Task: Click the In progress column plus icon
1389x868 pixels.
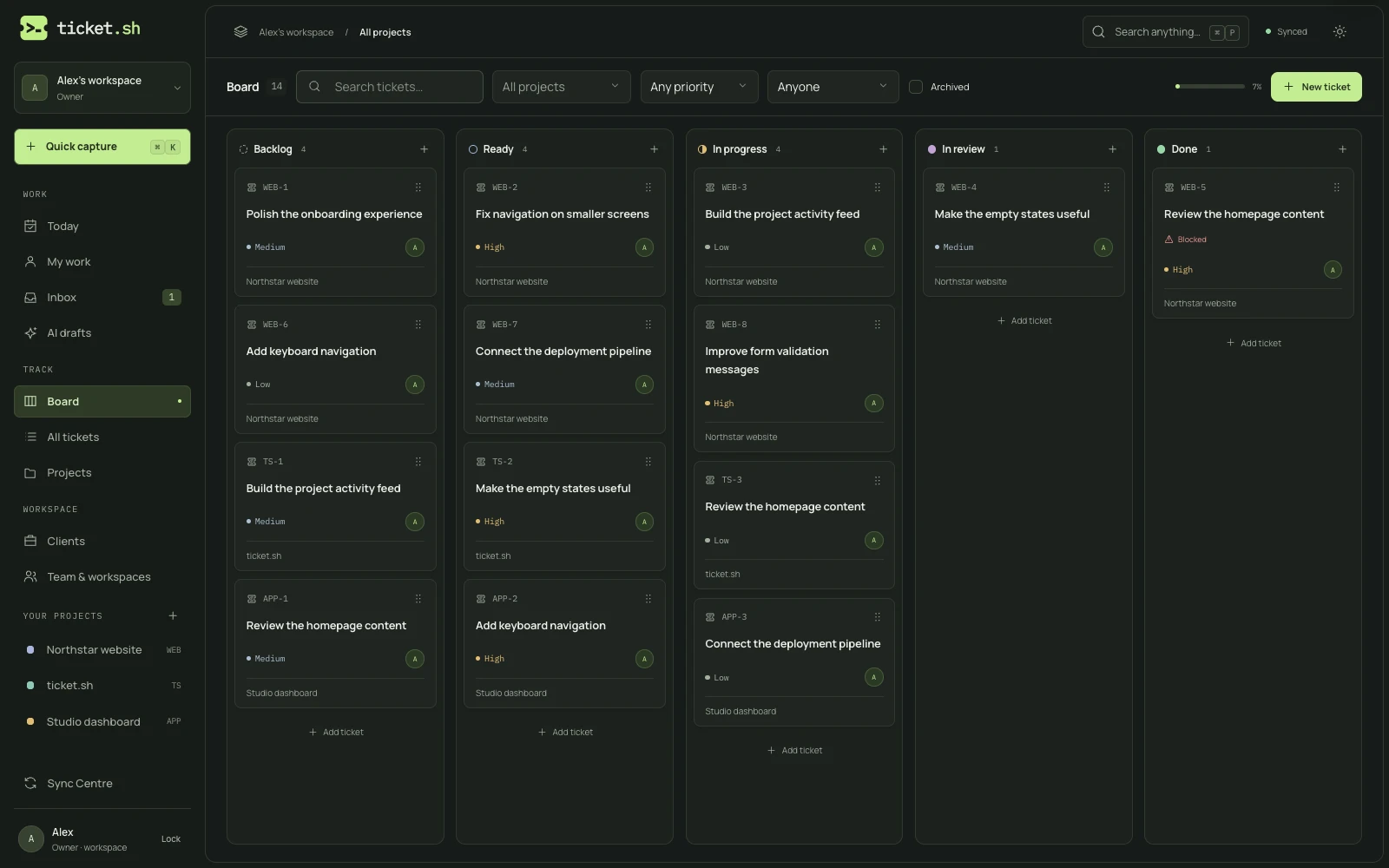Action: point(884,149)
